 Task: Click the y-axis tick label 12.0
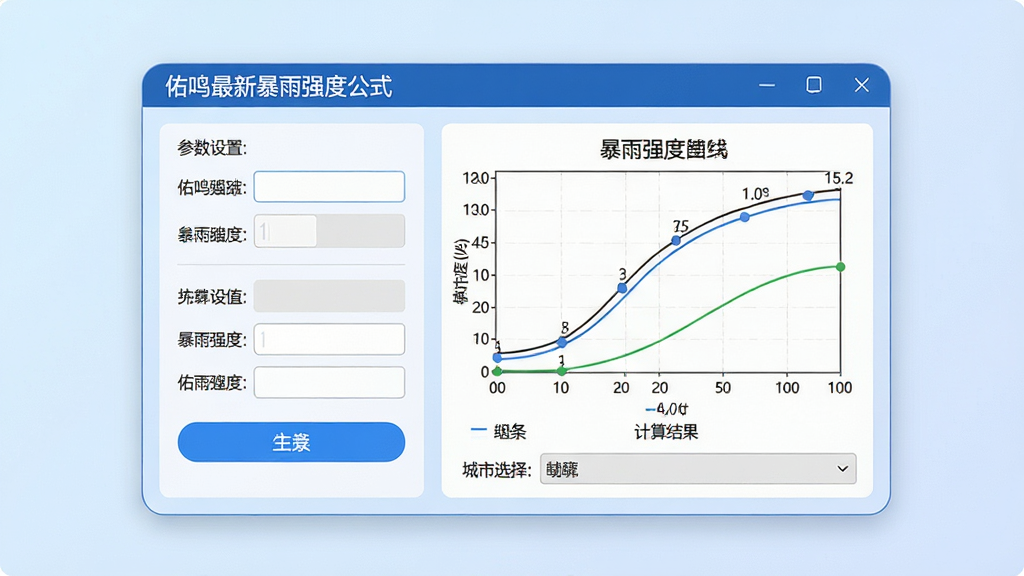pyautogui.click(x=475, y=178)
